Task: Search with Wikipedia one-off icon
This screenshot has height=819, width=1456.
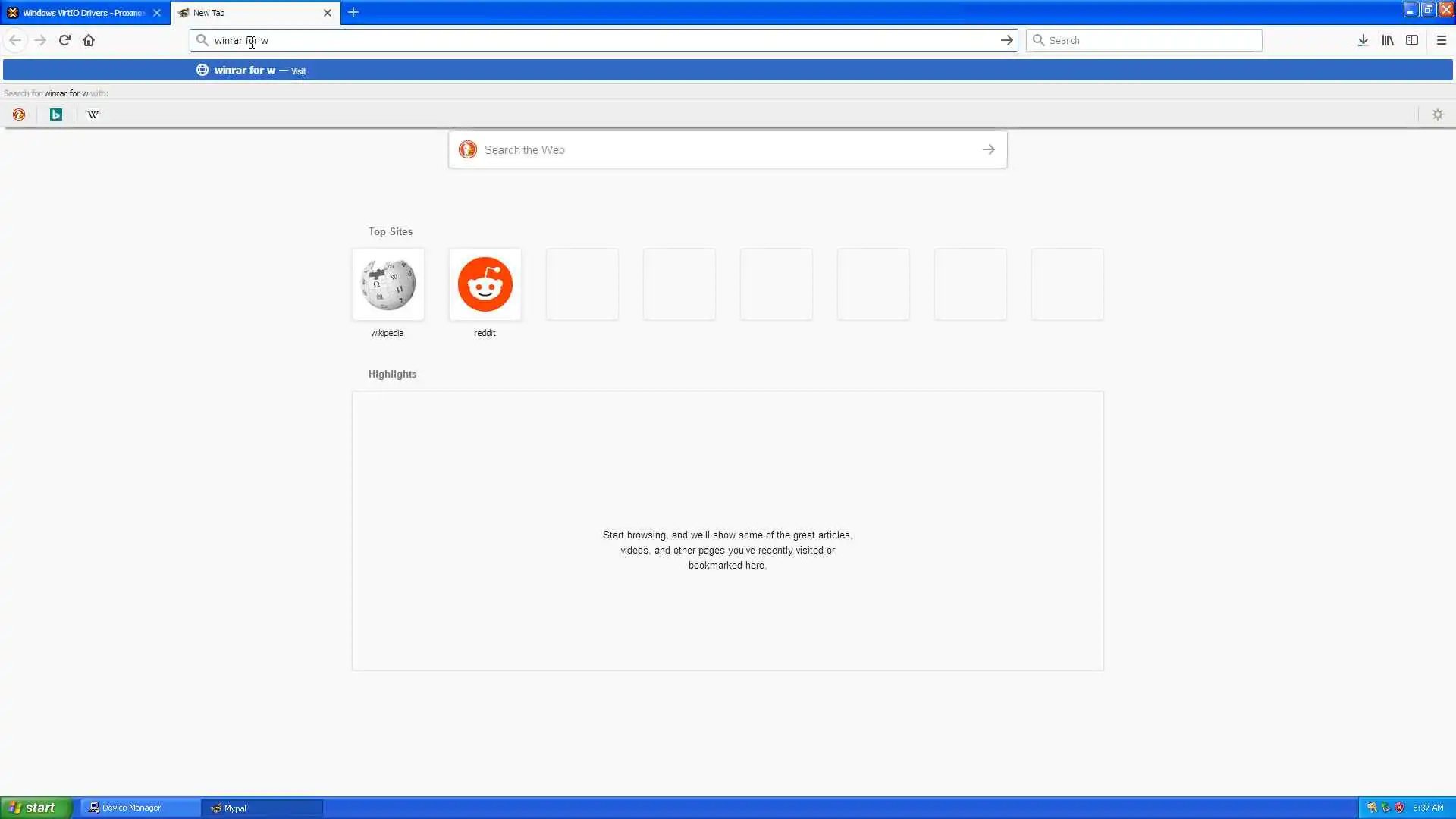Action: coord(93,115)
